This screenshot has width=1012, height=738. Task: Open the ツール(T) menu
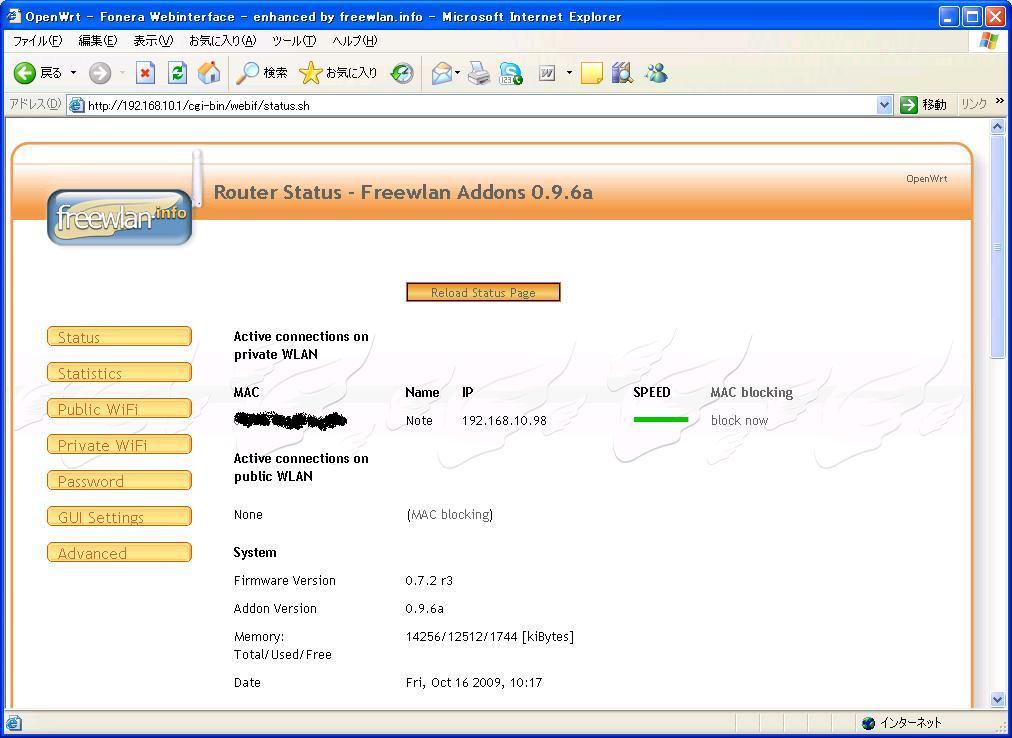pyautogui.click(x=294, y=41)
